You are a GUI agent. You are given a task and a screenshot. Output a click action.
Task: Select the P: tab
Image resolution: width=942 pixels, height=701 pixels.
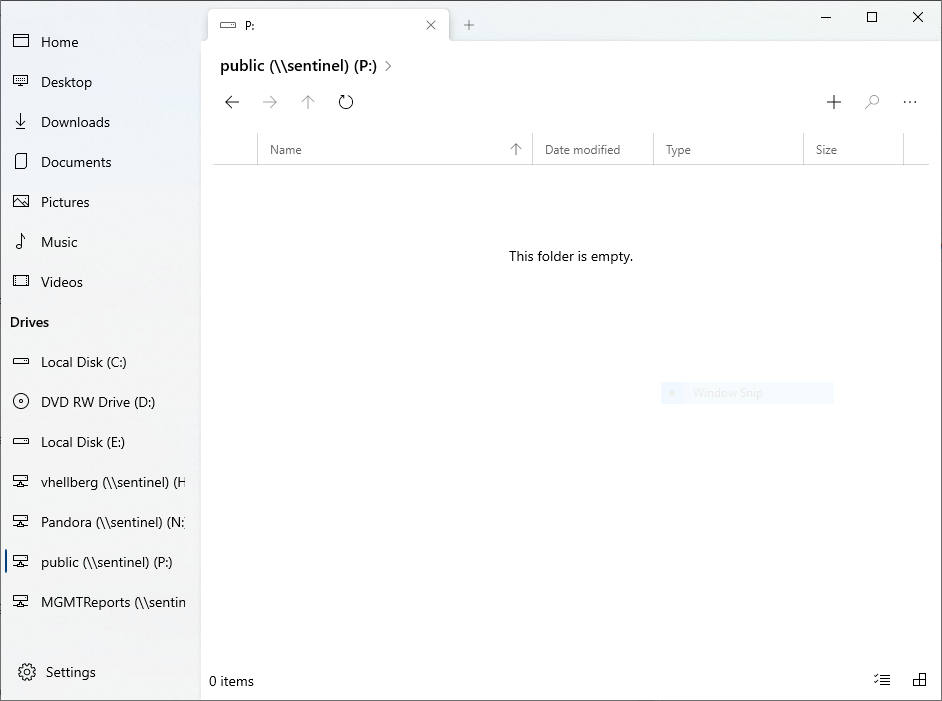click(x=328, y=25)
